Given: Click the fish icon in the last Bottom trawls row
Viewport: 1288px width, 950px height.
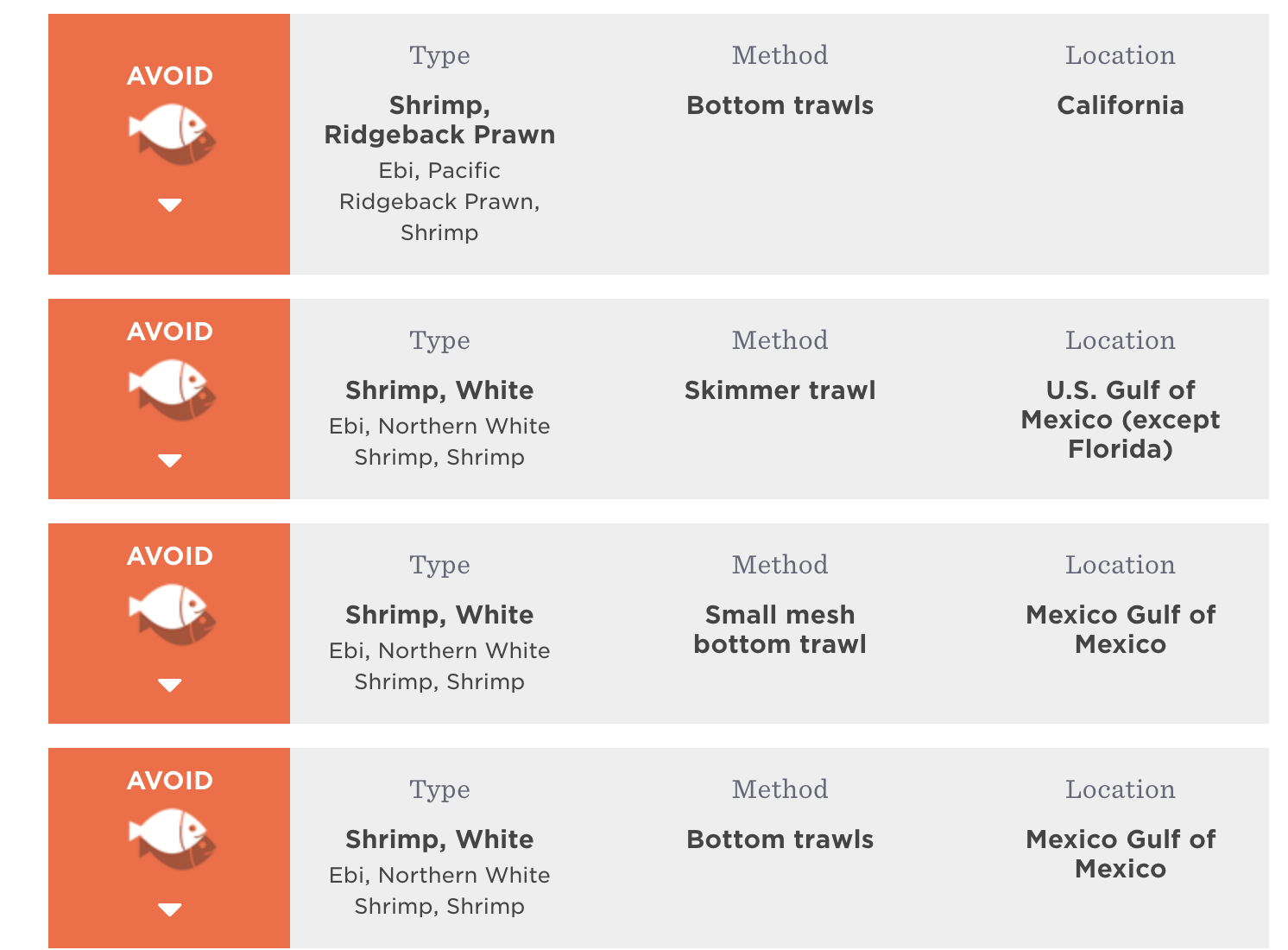Looking at the screenshot, I should (172, 839).
